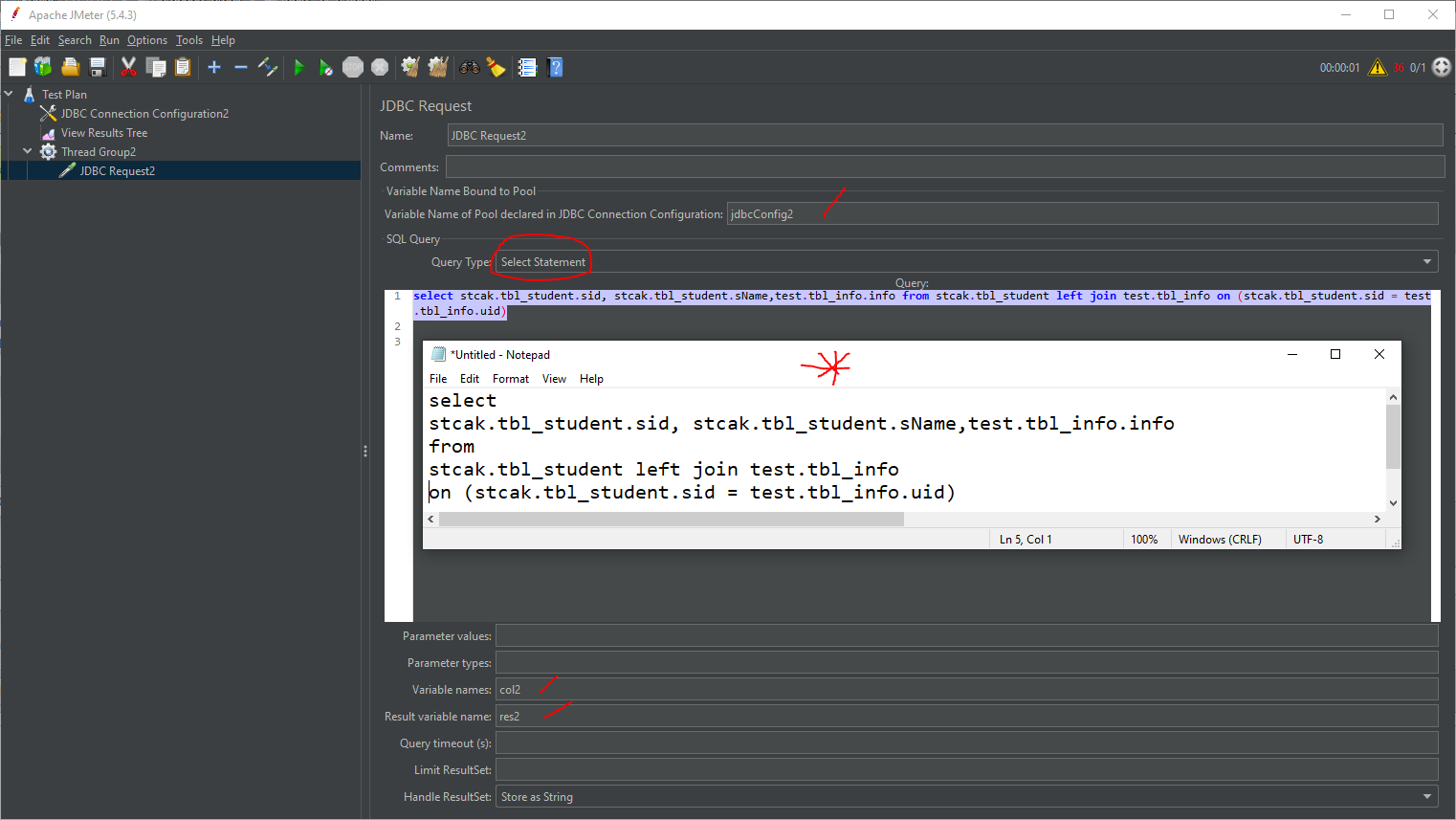Open the Handle ResultSet dropdown

966,797
